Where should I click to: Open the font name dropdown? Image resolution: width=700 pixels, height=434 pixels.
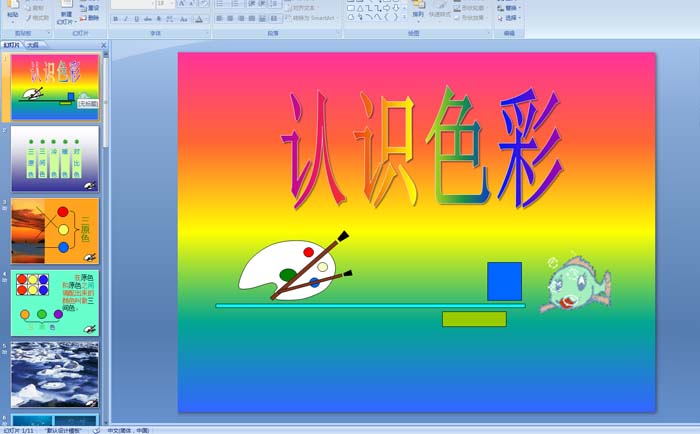[153, 4]
